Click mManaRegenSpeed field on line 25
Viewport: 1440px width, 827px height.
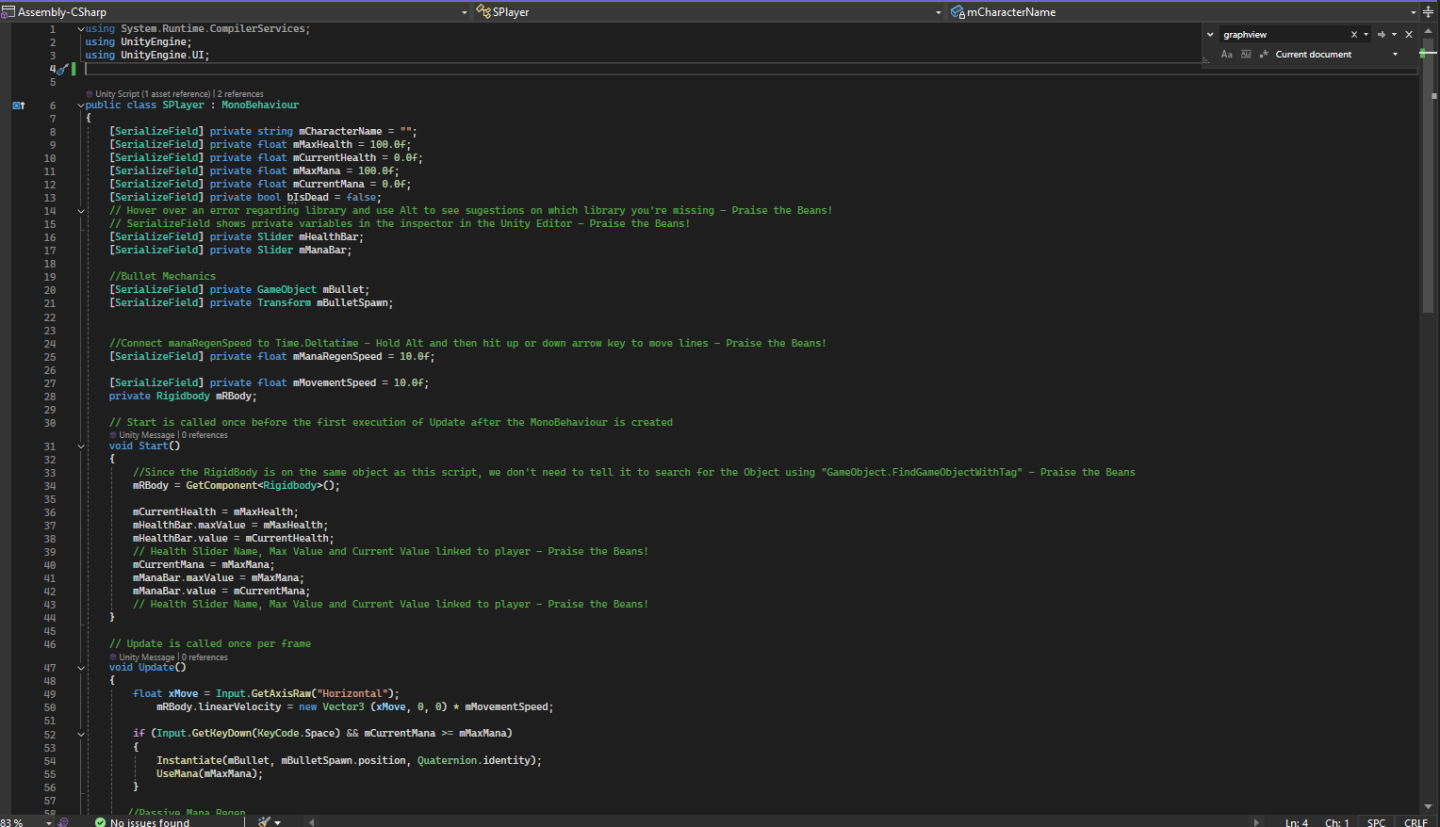click(337, 356)
